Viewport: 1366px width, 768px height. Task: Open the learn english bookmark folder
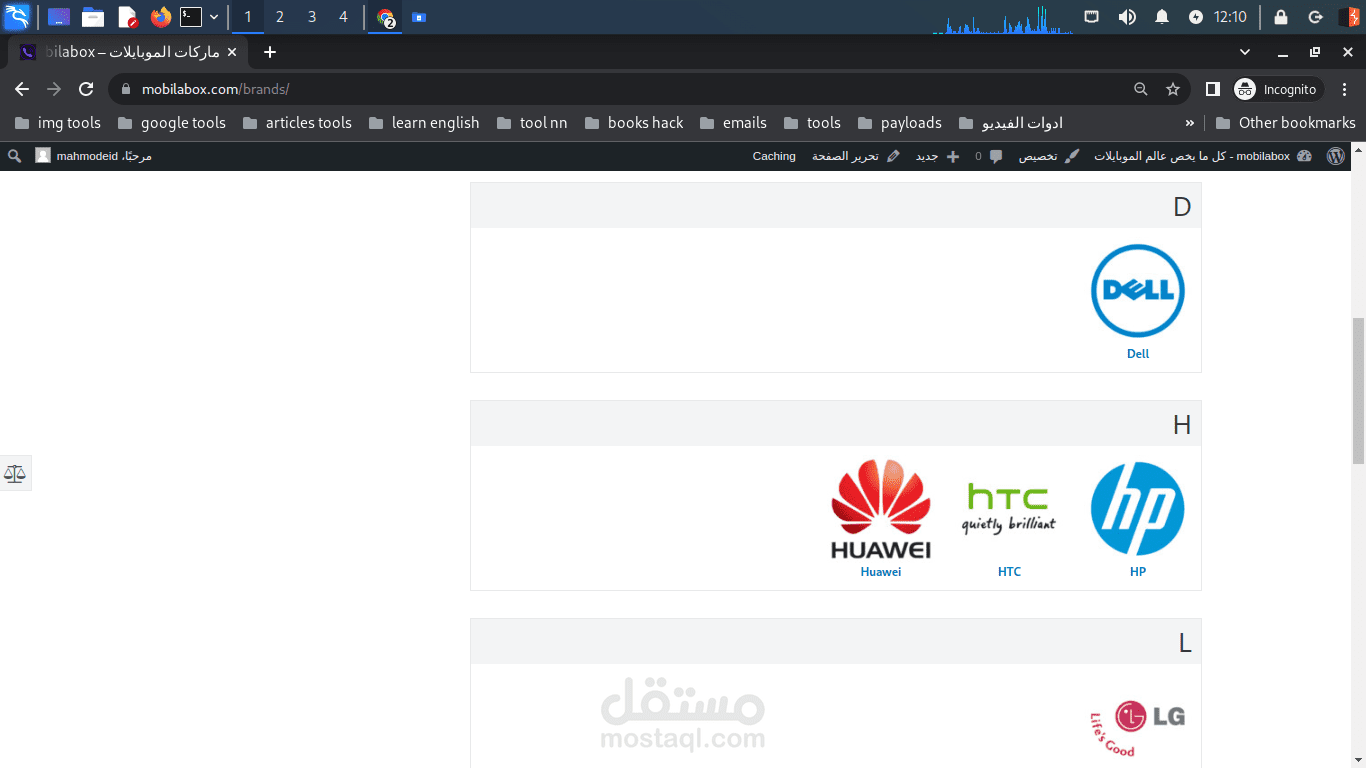(x=424, y=123)
